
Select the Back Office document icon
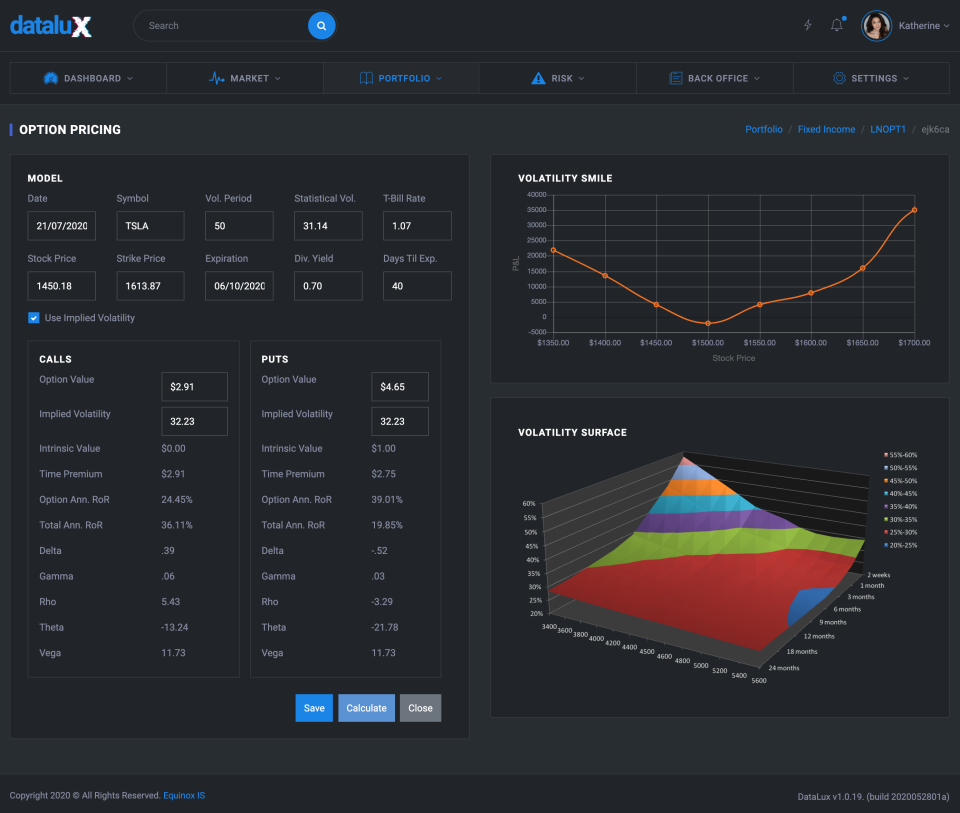coord(676,77)
